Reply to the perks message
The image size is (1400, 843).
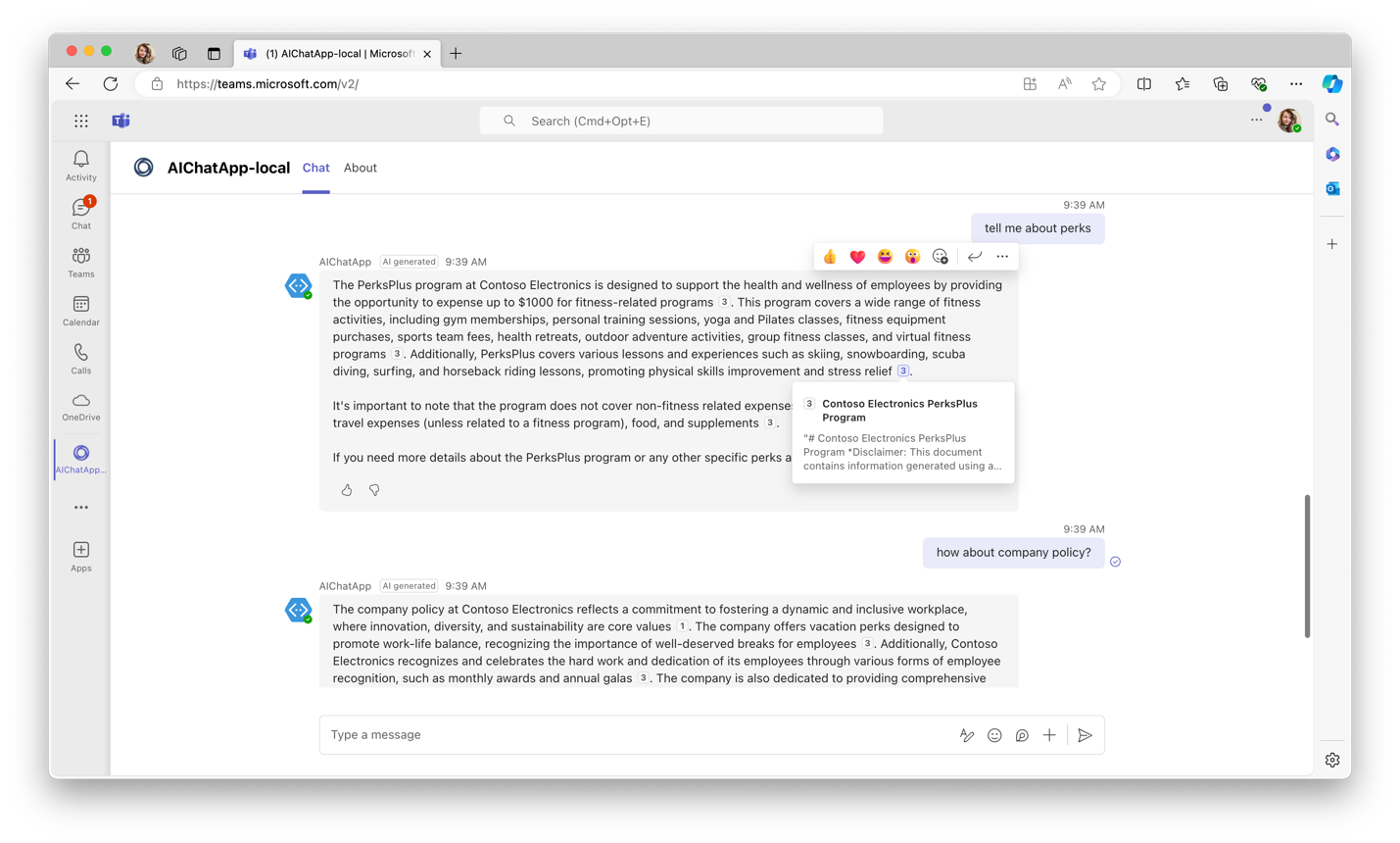pyautogui.click(x=975, y=257)
